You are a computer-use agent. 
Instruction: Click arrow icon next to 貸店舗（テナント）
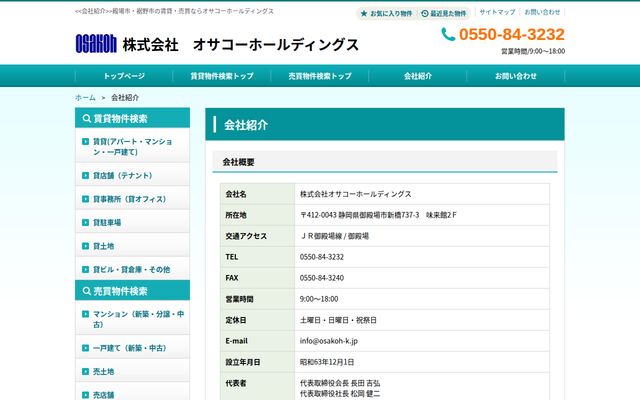tap(85, 175)
